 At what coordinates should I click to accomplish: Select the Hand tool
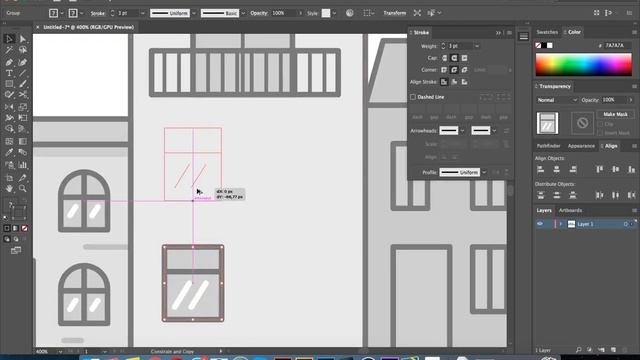point(9,189)
